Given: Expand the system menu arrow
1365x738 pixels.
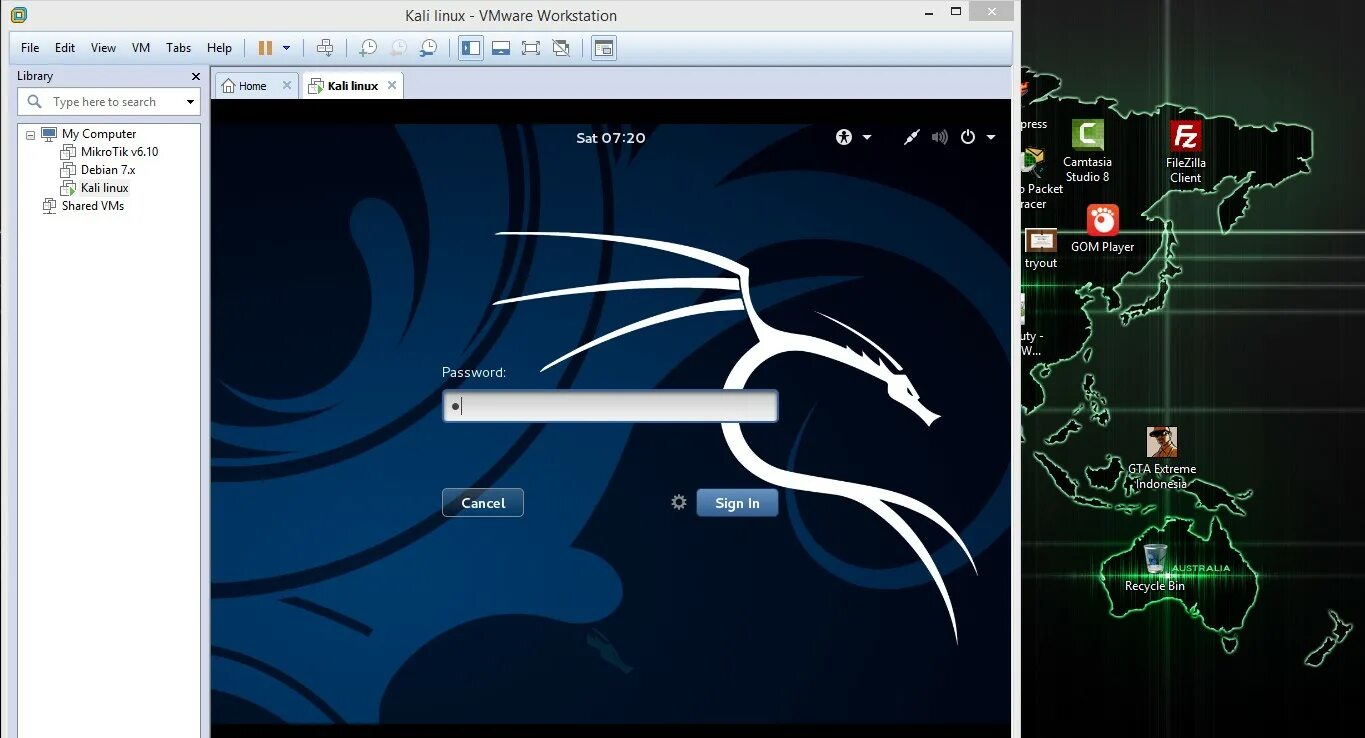Looking at the screenshot, I should pyautogui.click(x=991, y=137).
